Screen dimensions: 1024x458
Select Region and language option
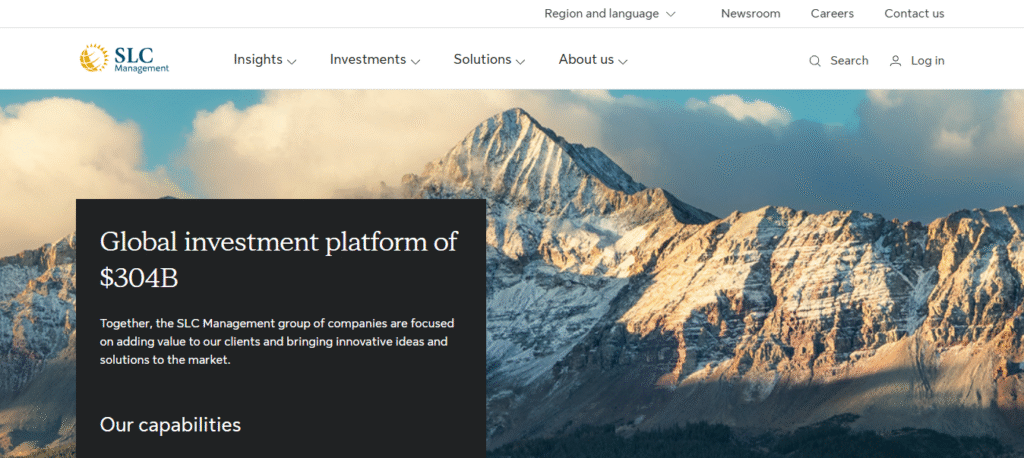601,14
